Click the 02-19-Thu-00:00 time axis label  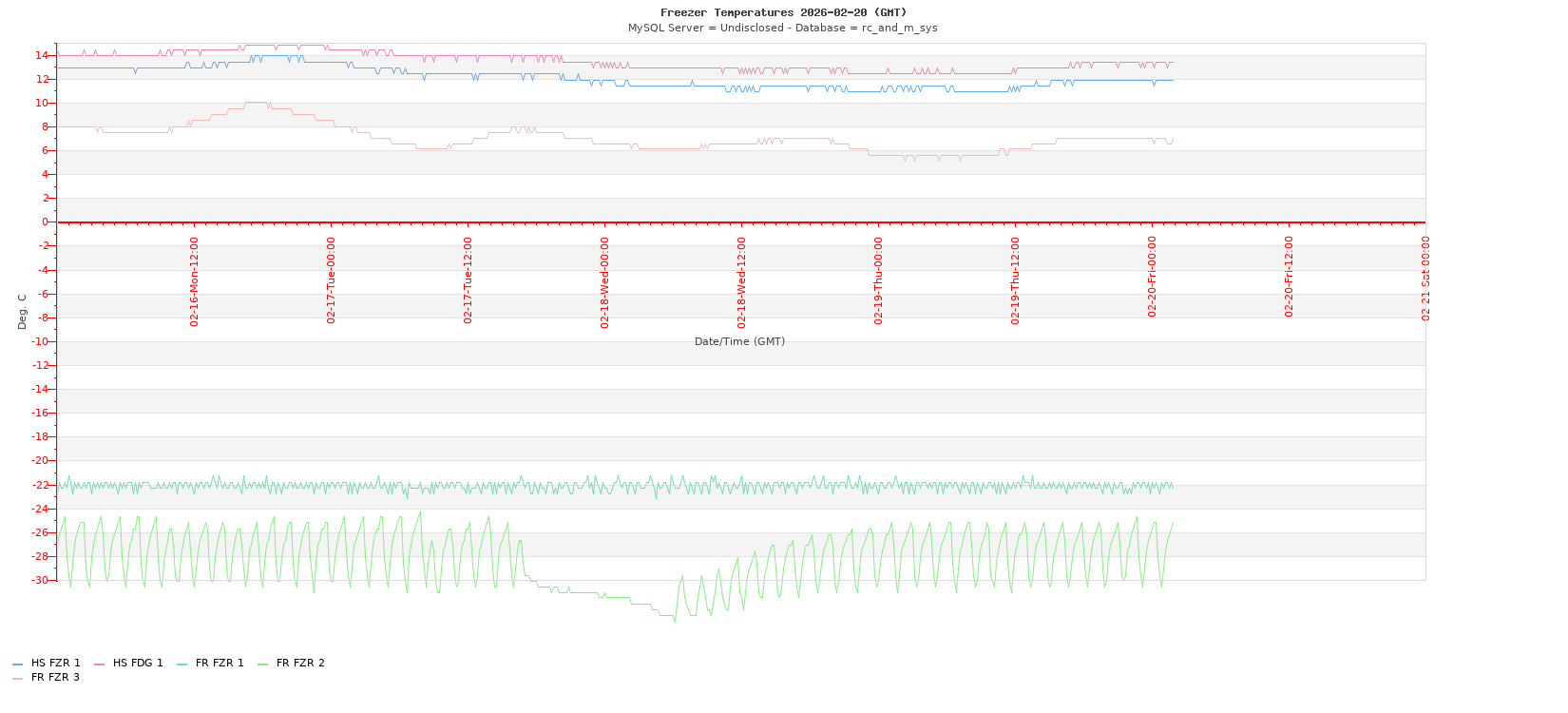click(879, 281)
